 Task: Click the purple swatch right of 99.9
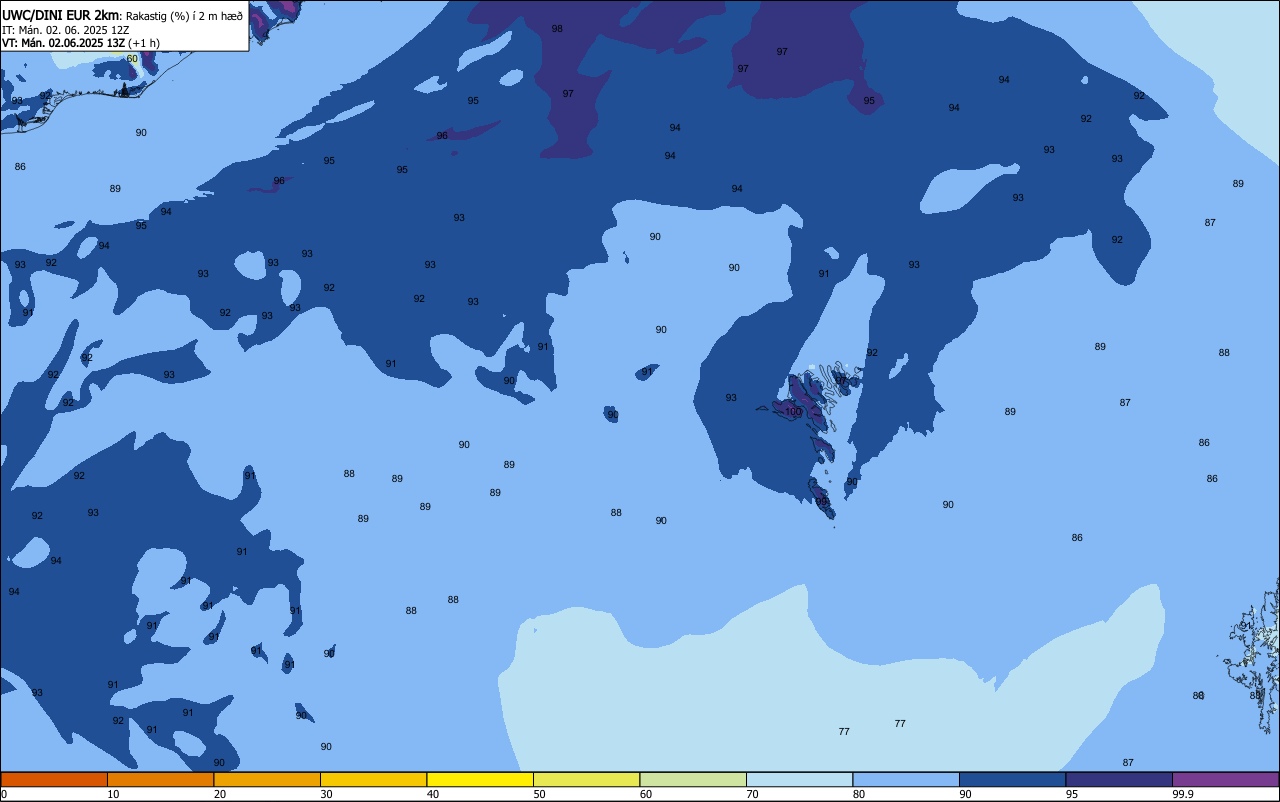coord(1225,779)
